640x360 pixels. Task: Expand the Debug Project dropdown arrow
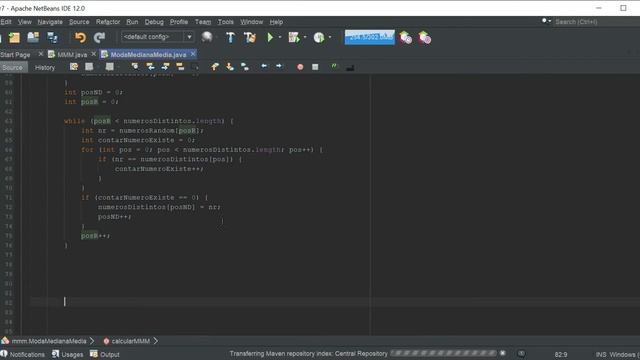click(305, 38)
